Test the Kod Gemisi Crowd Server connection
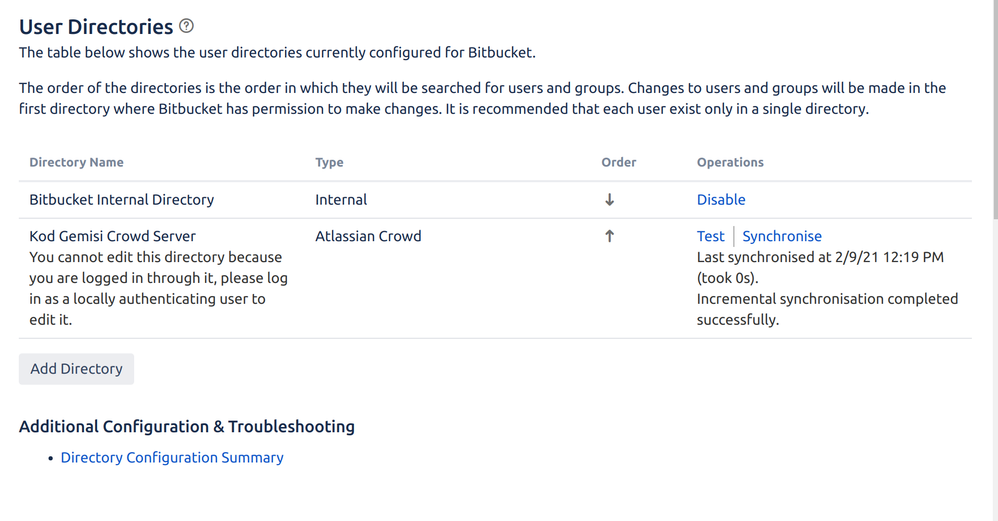 click(710, 236)
